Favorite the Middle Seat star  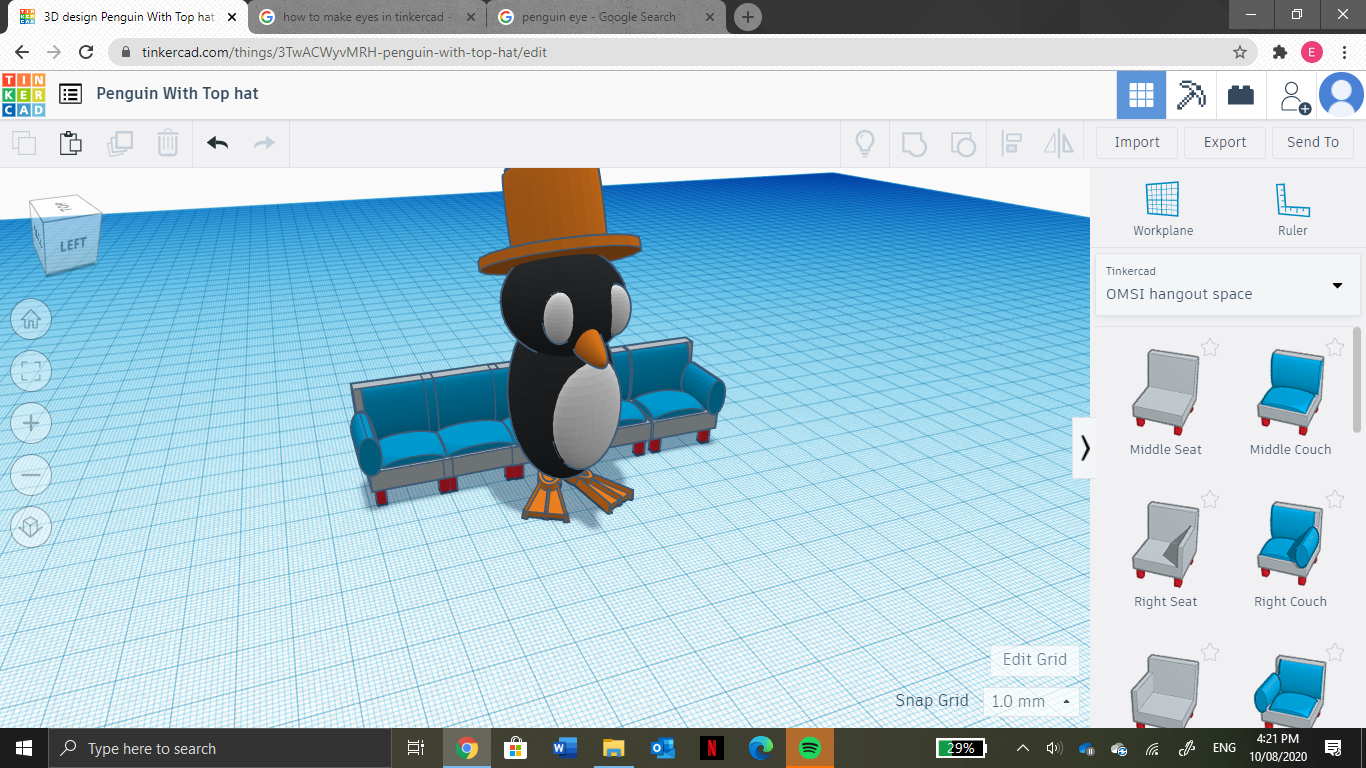coord(1210,347)
